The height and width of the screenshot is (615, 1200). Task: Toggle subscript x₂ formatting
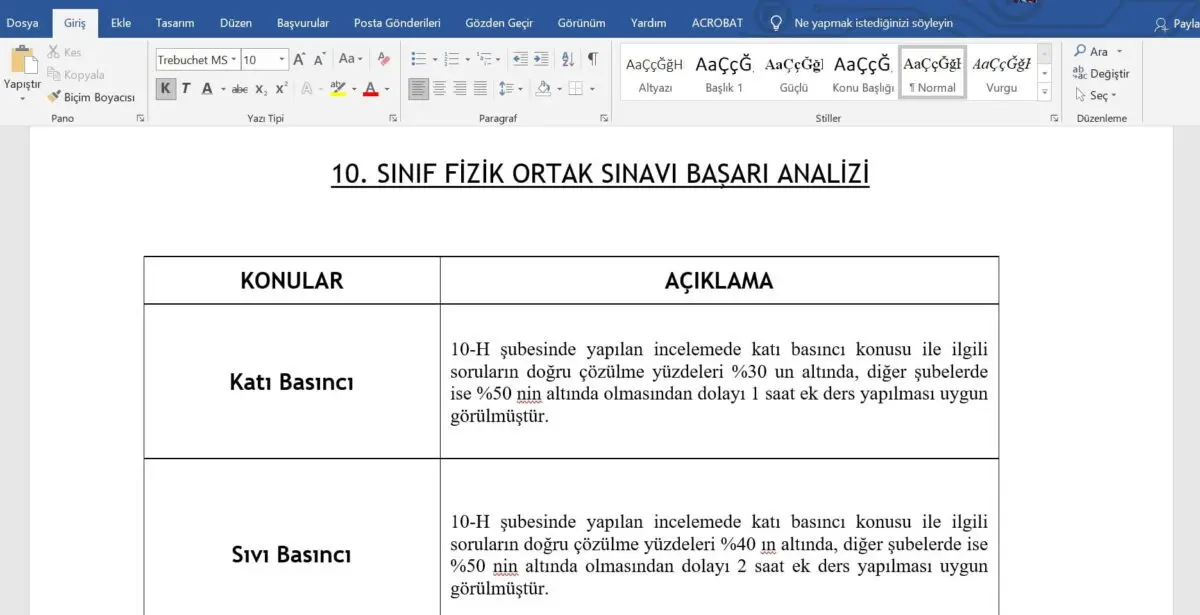coord(261,89)
